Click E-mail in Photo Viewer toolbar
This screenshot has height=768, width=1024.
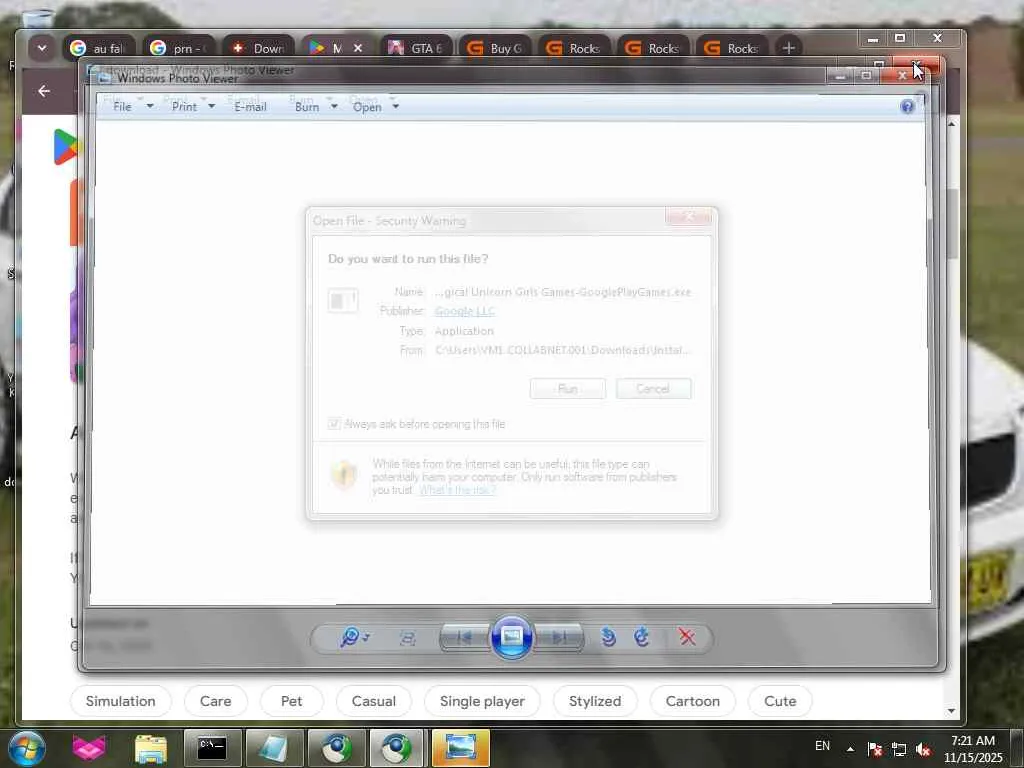(251, 106)
